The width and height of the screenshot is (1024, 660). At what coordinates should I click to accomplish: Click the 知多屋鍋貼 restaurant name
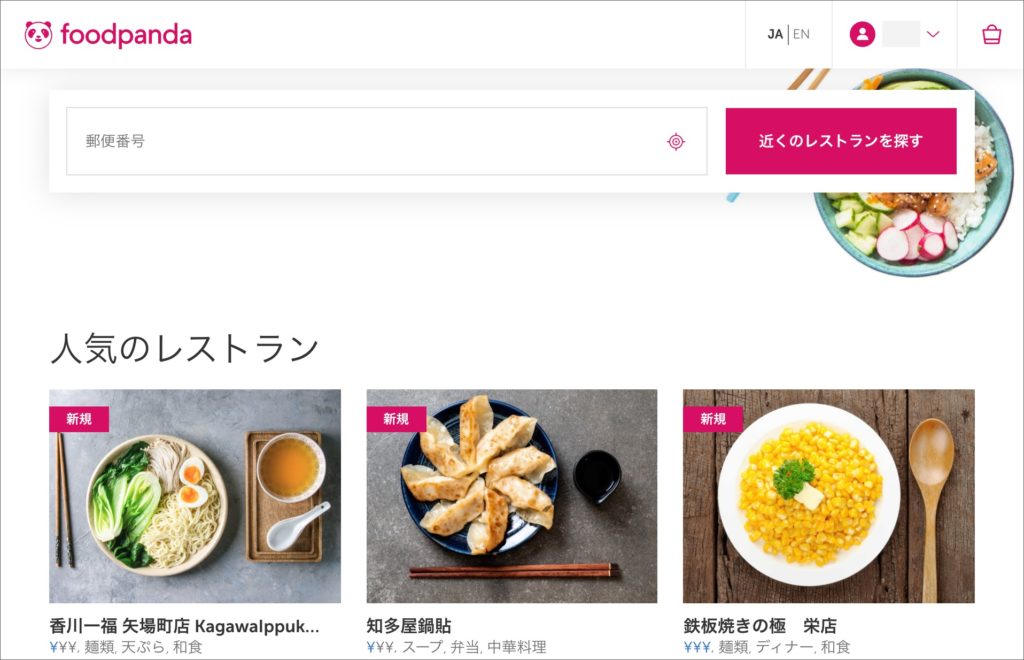click(x=409, y=627)
